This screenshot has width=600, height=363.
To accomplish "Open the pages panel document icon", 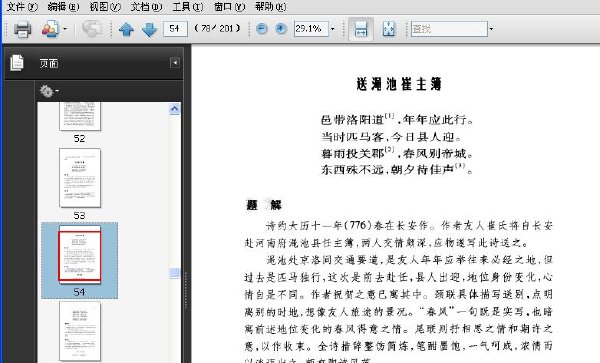I will (17, 63).
